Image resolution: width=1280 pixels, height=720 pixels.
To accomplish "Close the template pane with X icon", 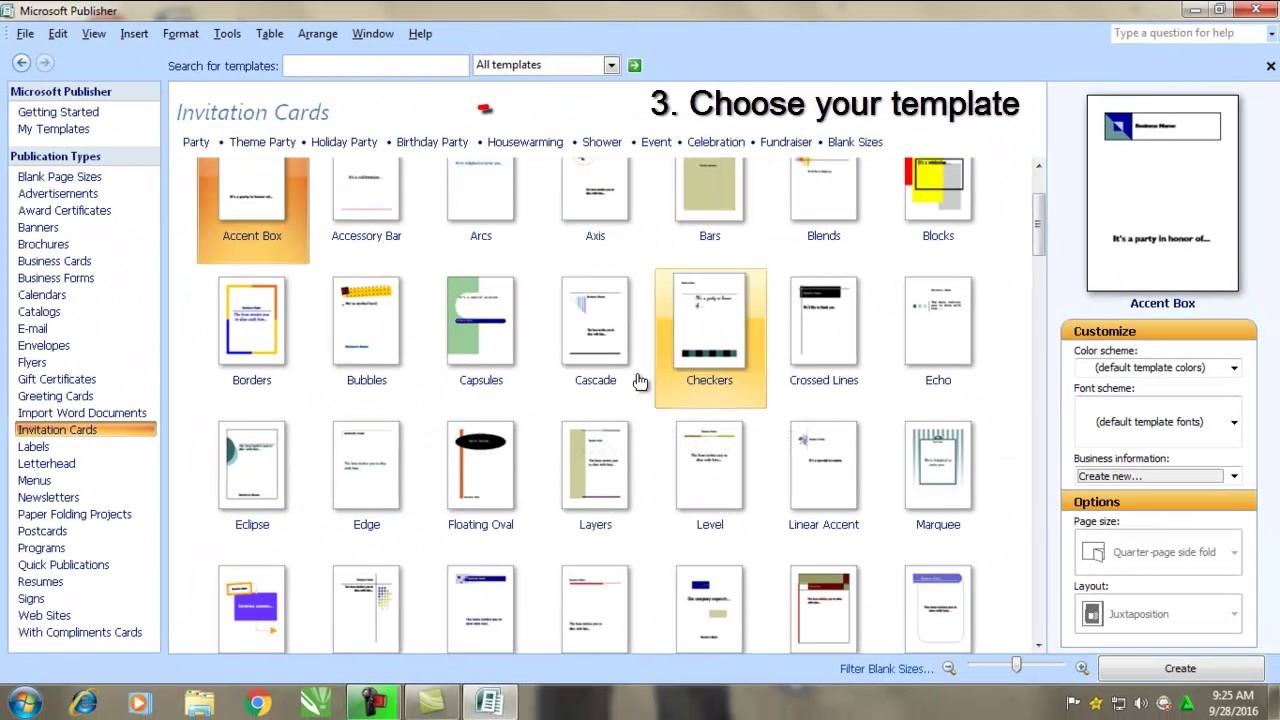I will tap(1270, 66).
